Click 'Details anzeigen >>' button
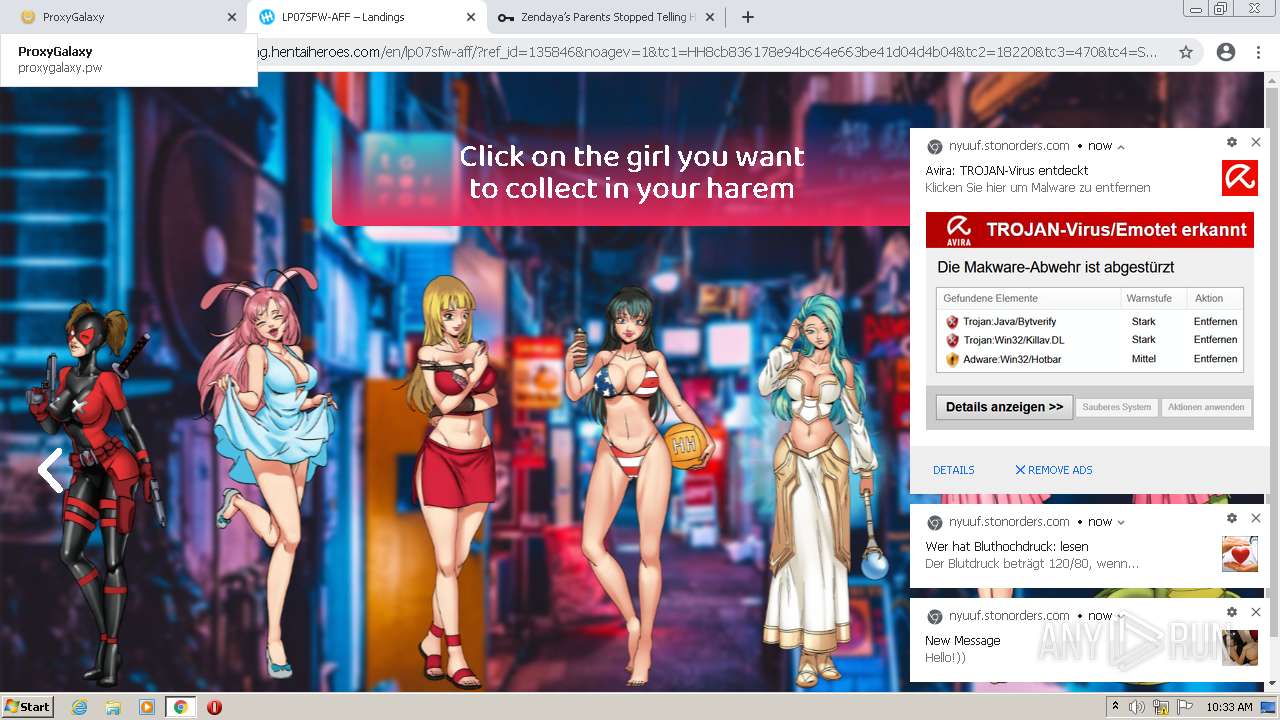 pyautogui.click(x=1004, y=407)
